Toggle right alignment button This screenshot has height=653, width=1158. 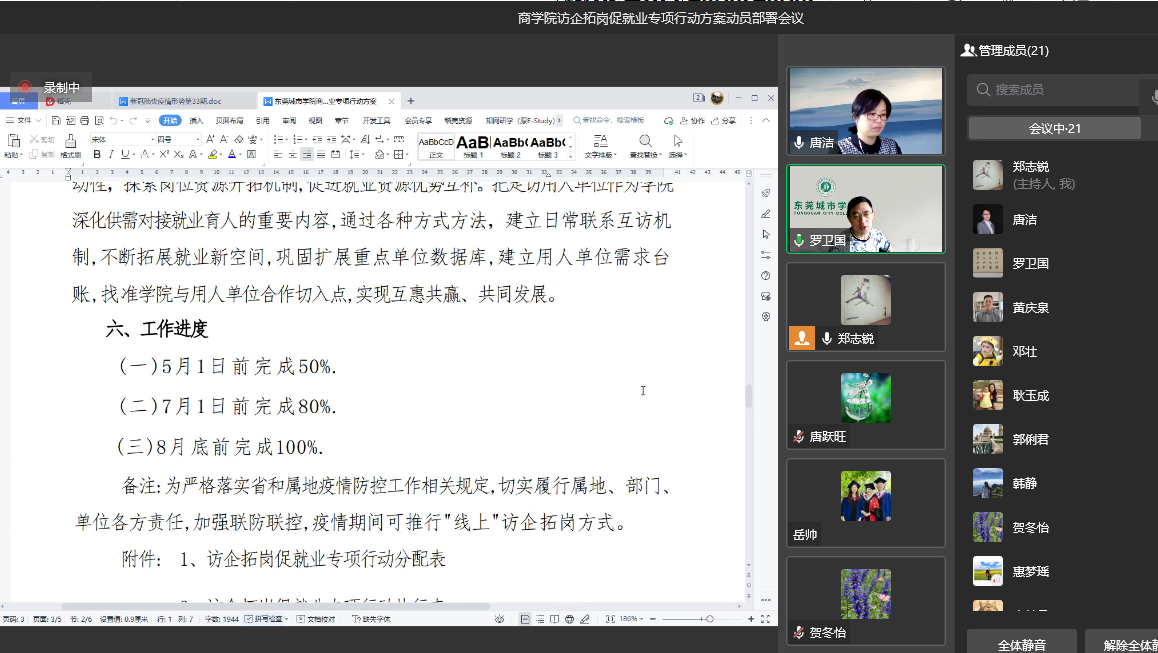click(306, 154)
